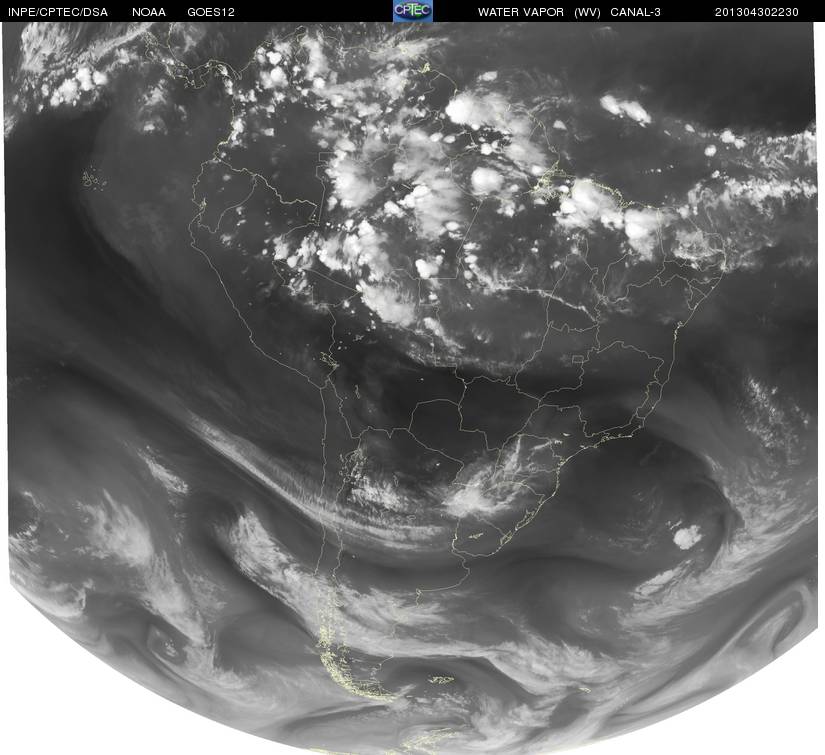This screenshot has height=755, width=825.
Task: Click the CANAL-3 channel label
Action: pyautogui.click(x=636, y=12)
